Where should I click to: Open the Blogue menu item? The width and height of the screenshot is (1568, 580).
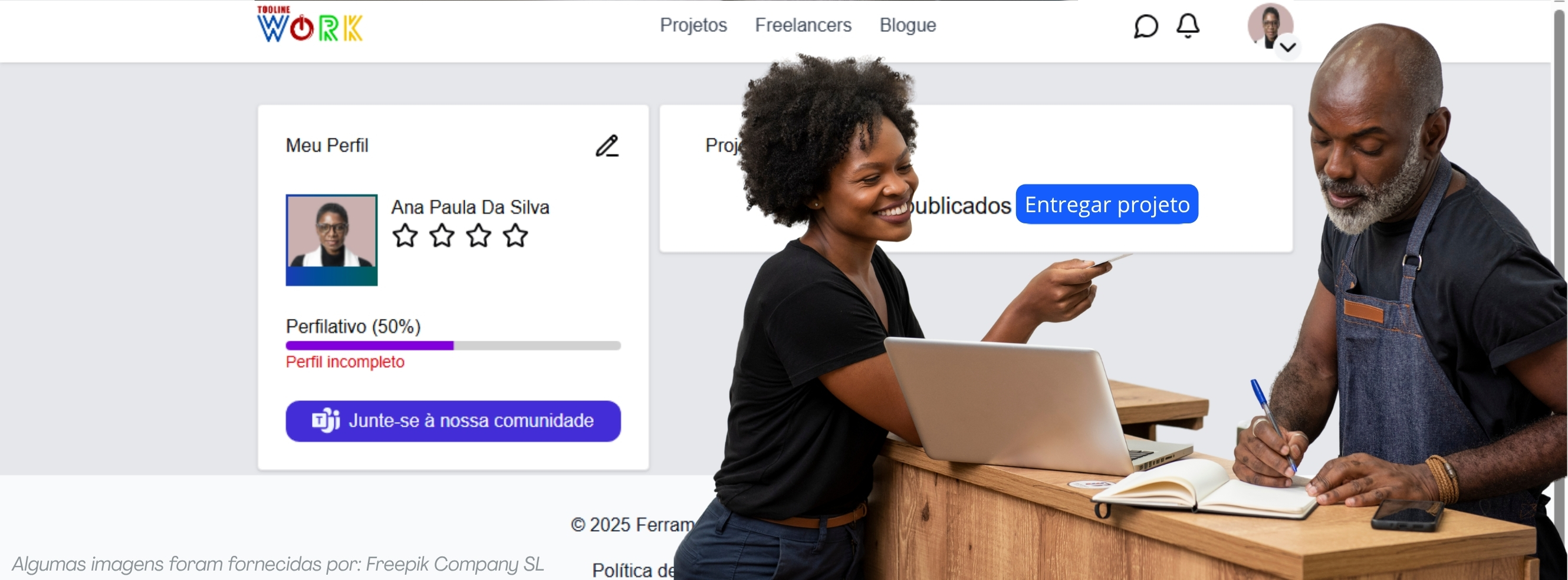point(908,25)
